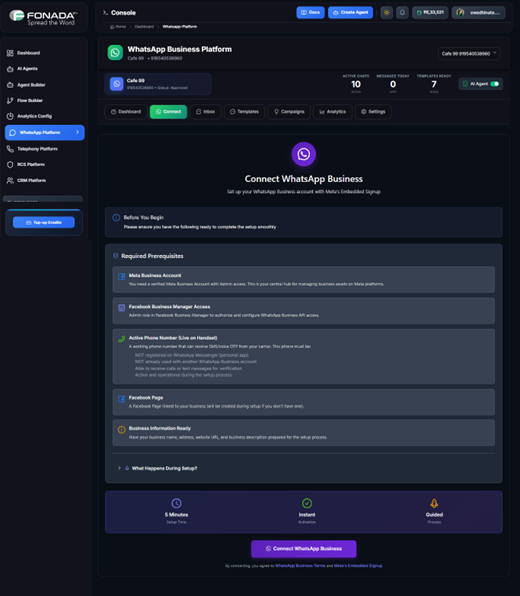Open Analytics Config page
520x596 pixels.
click(x=29, y=116)
